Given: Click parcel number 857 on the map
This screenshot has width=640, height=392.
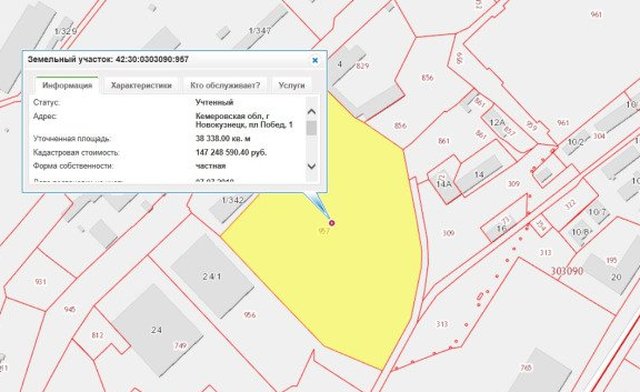Looking at the screenshot, I should [510, 131].
